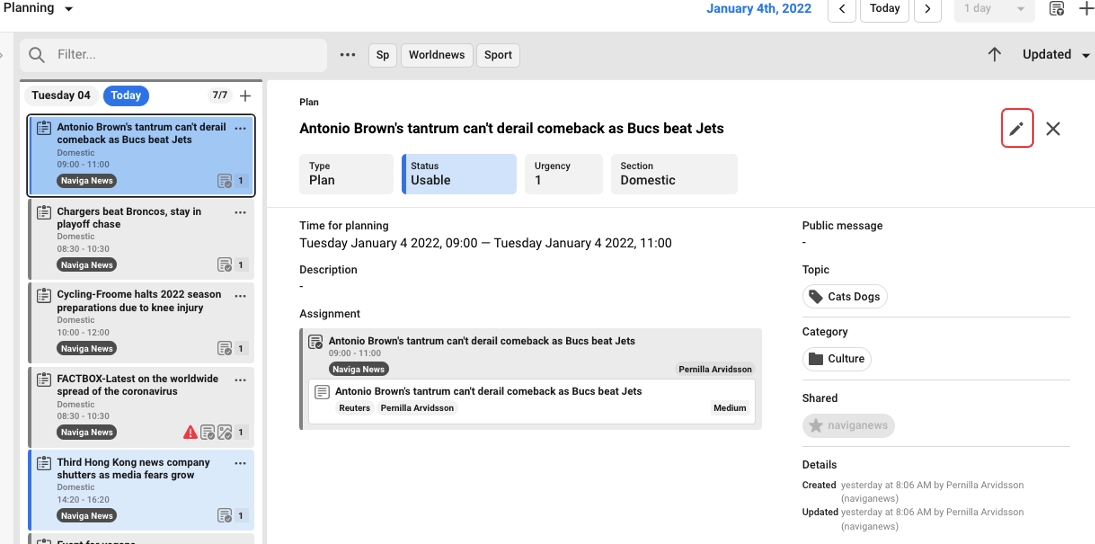Open the Planning dropdown menu
The width and height of the screenshot is (1095, 544).
[x=38, y=9]
